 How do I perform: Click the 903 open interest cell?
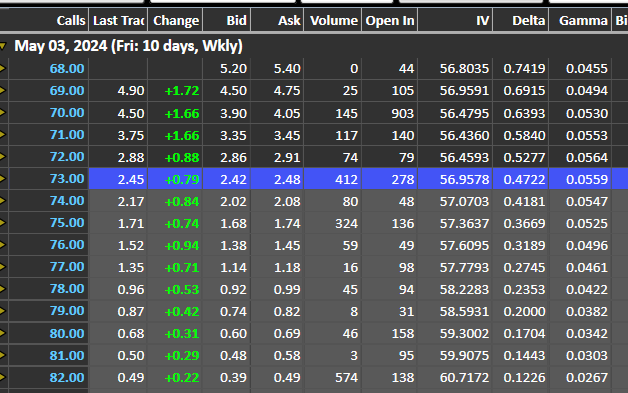(x=403, y=113)
